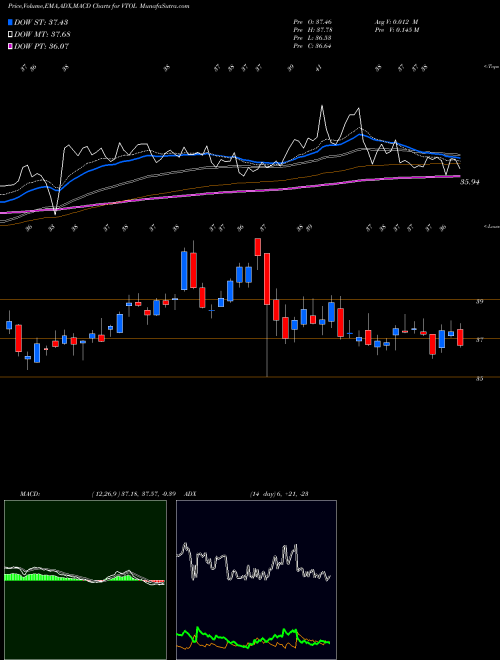
Task: Click the white DOW MT legend swatch
Action: point(11,34)
